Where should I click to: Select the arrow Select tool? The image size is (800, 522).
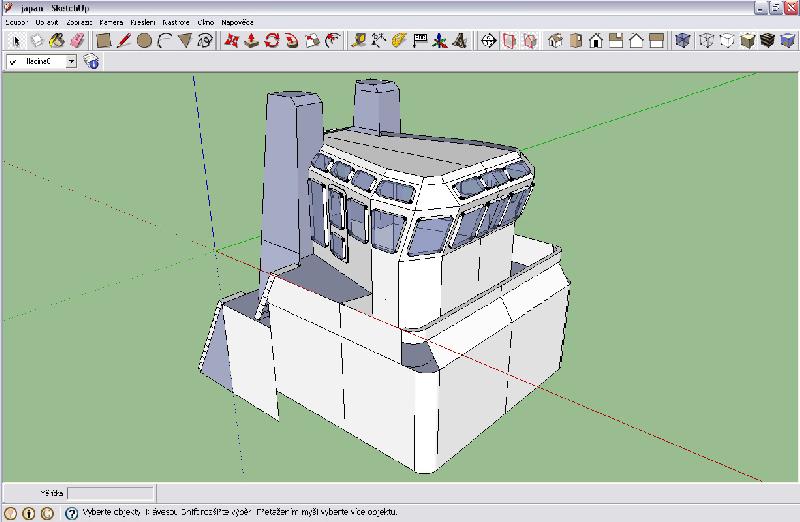pos(14,41)
